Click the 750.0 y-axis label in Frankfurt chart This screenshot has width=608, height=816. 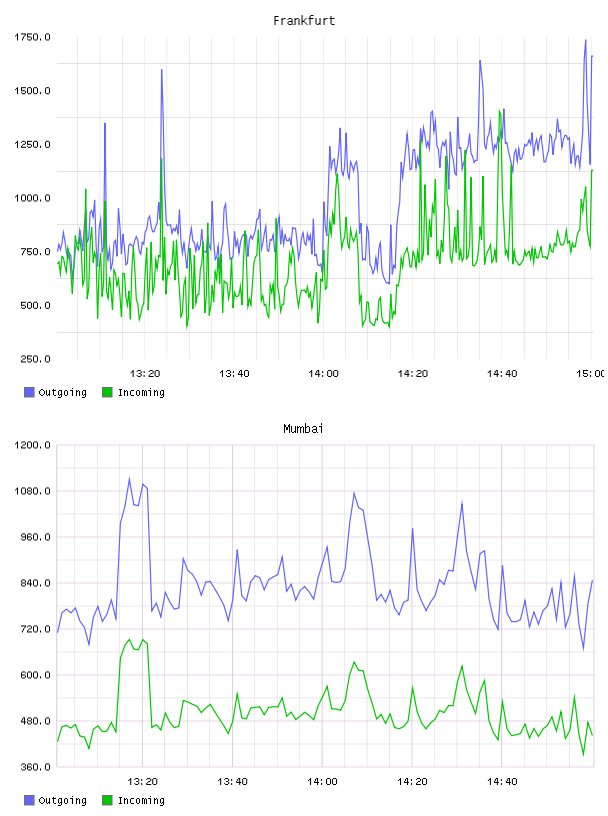[35, 251]
